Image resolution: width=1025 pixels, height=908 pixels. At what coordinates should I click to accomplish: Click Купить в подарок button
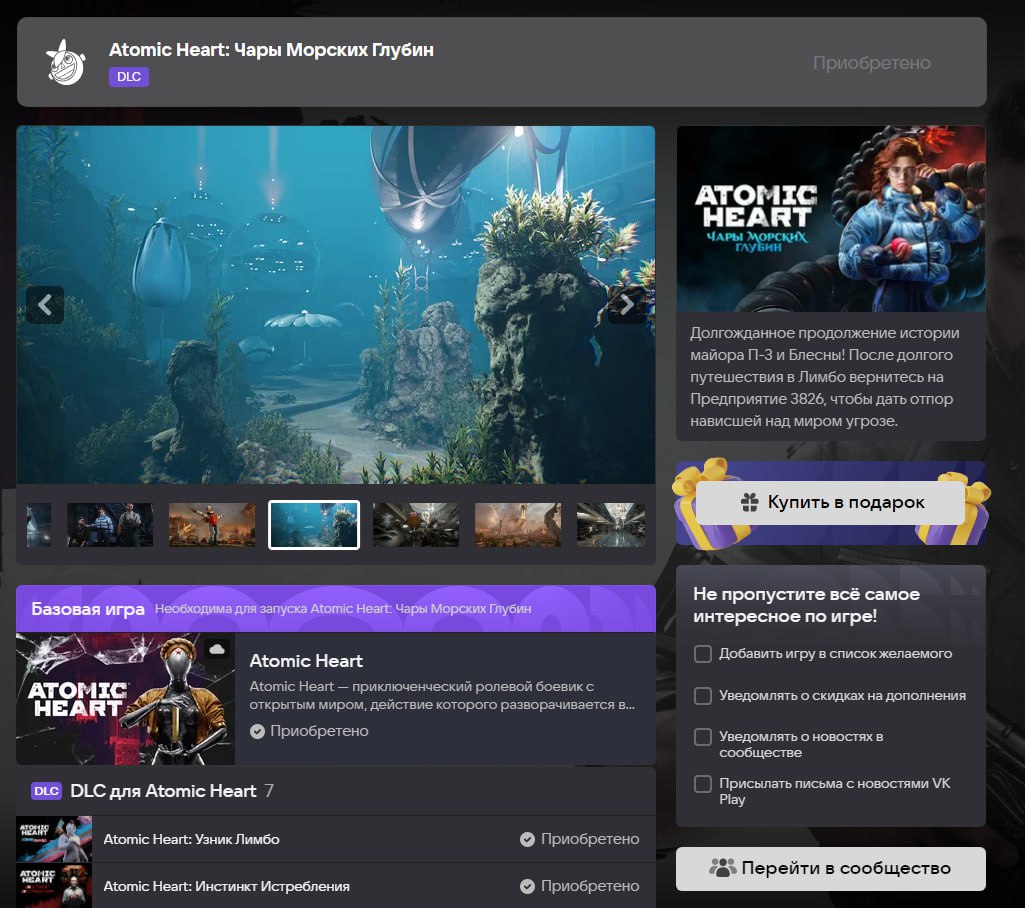pos(831,503)
